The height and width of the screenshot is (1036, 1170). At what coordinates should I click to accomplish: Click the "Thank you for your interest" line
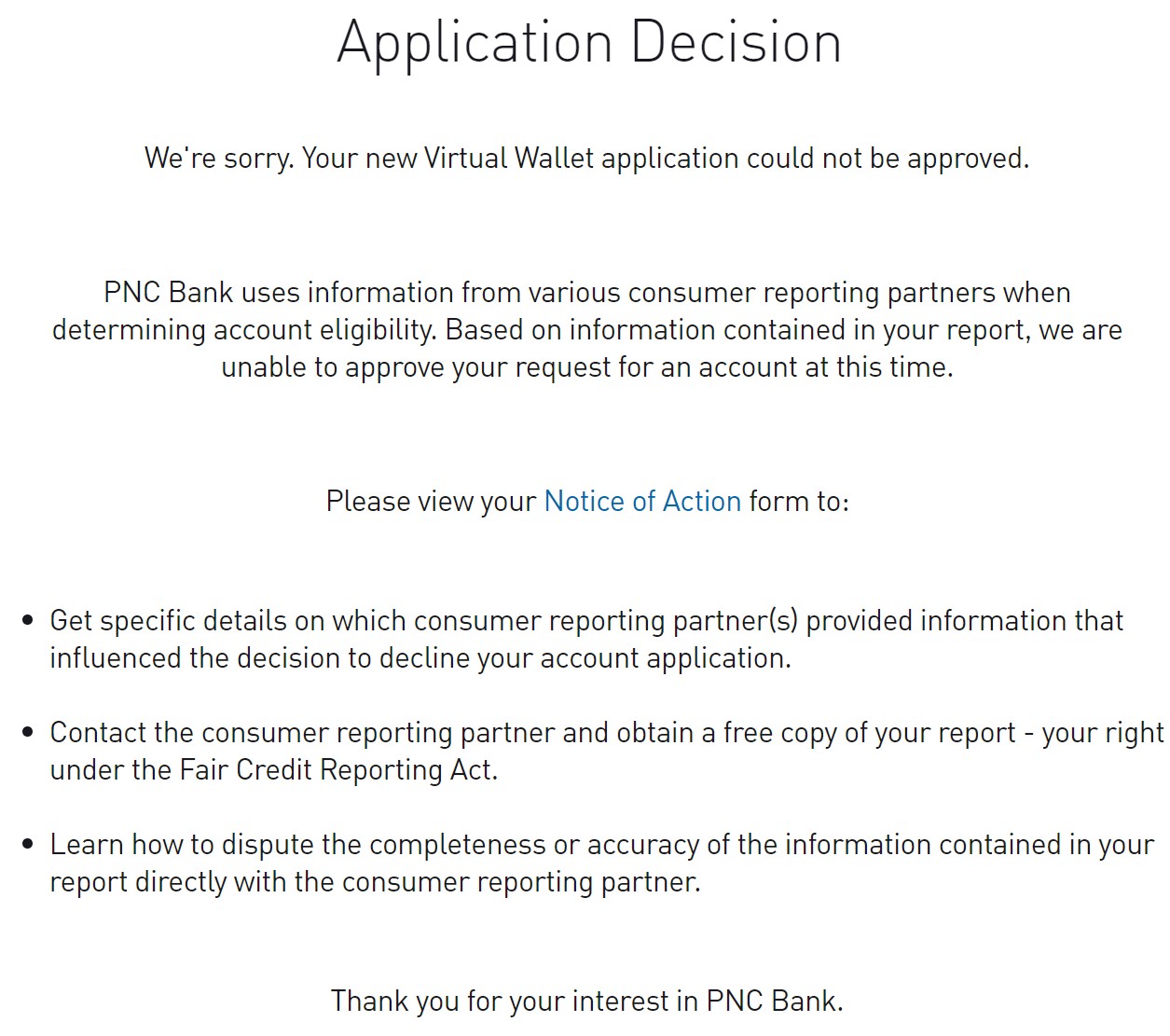[x=586, y=1001]
